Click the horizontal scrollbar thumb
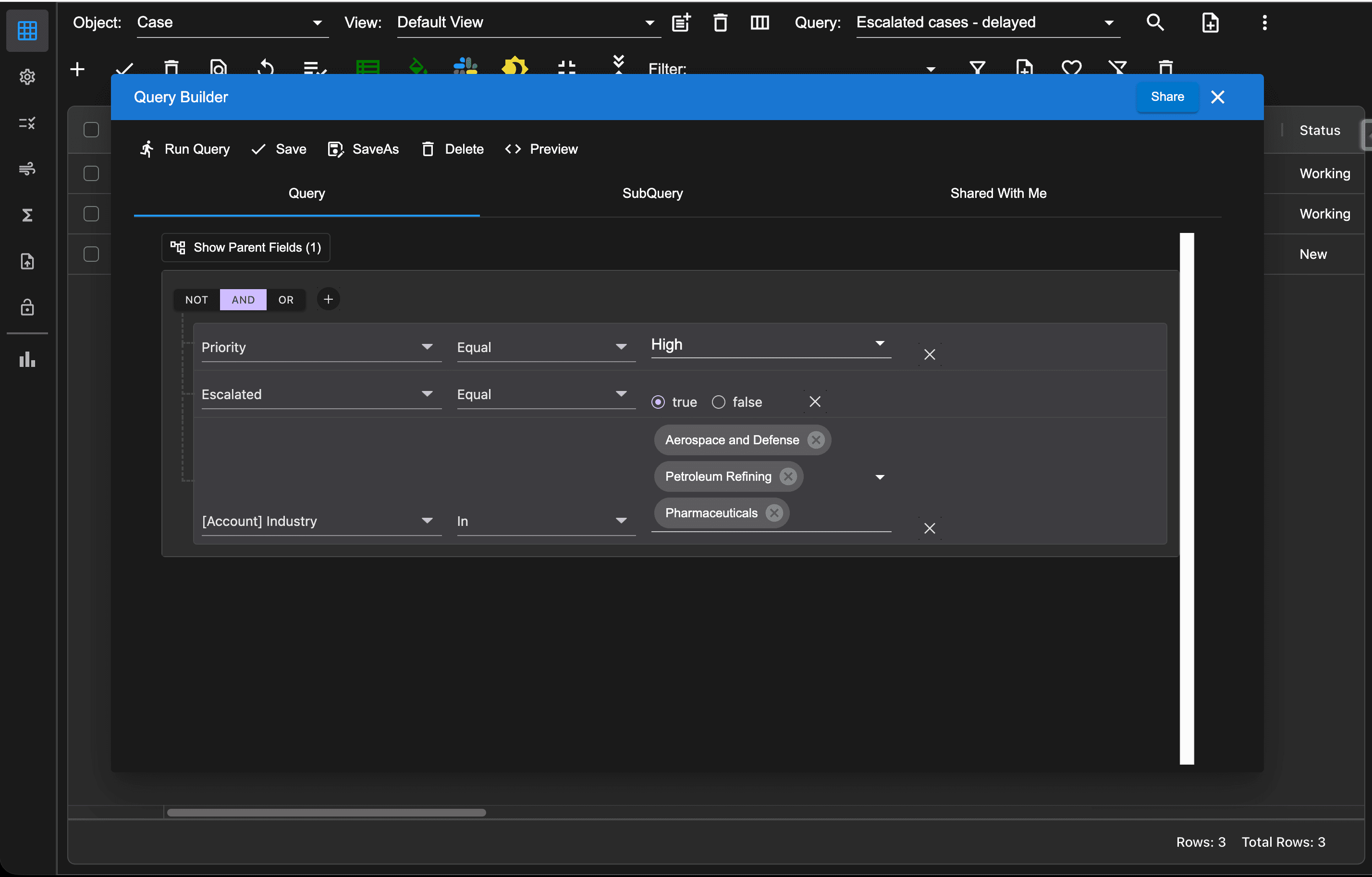 [x=326, y=813]
